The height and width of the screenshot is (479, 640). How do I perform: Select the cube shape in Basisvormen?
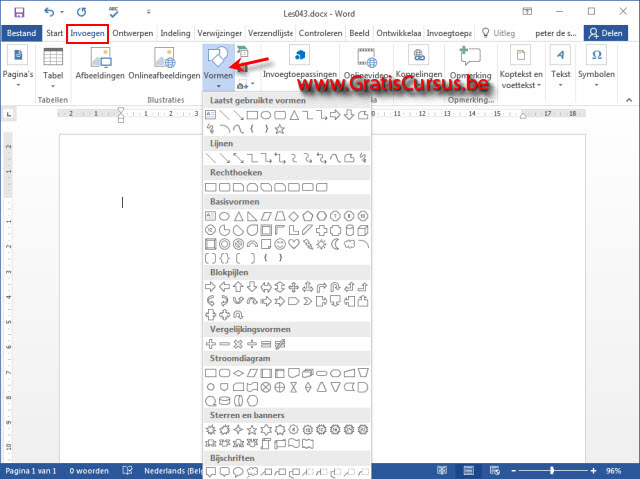(x=363, y=231)
